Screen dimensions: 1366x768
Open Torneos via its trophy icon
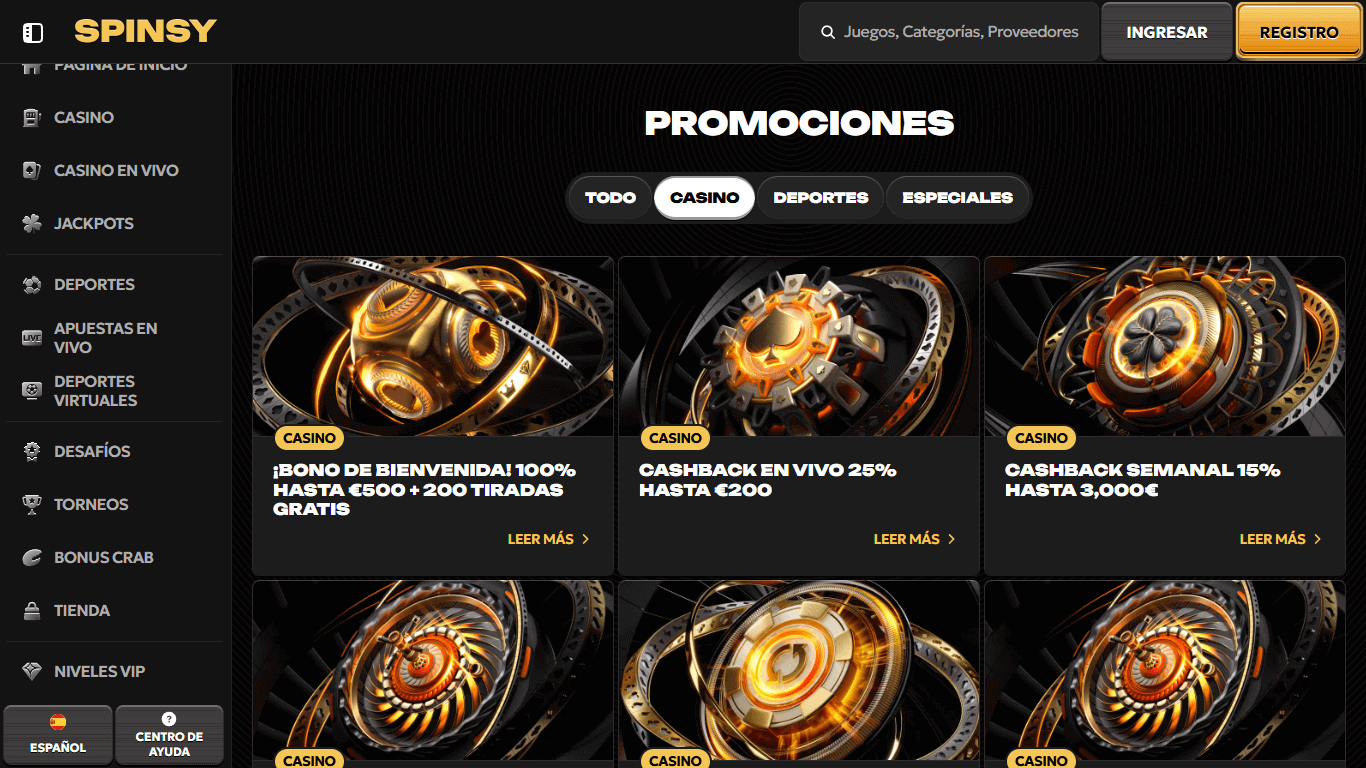point(32,505)
